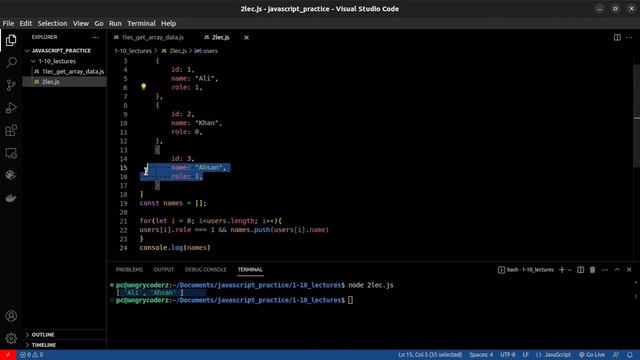Show errors and warnings count in status bar
The image size is (640, 360).
[31, 355]
